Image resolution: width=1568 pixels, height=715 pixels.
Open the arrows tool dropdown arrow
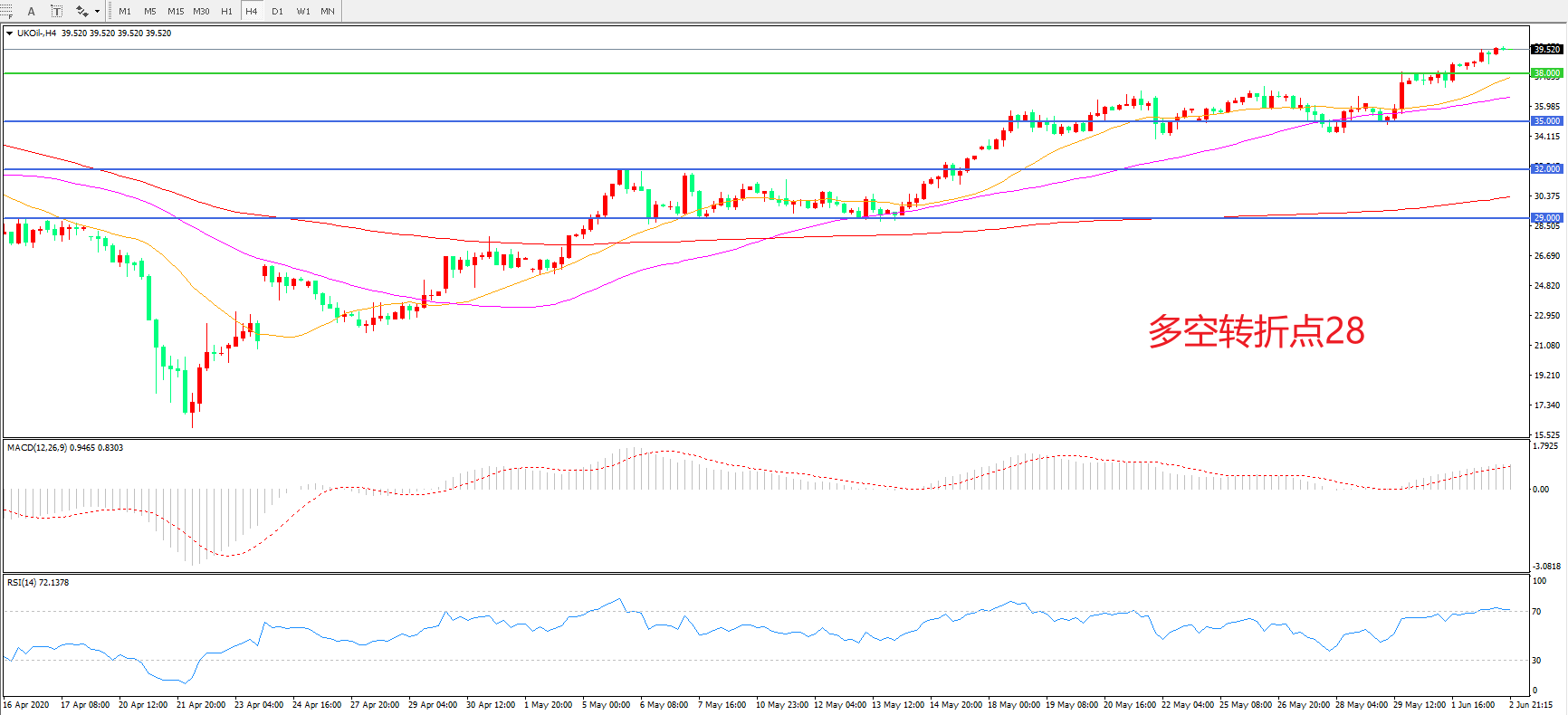coord(97,12)
